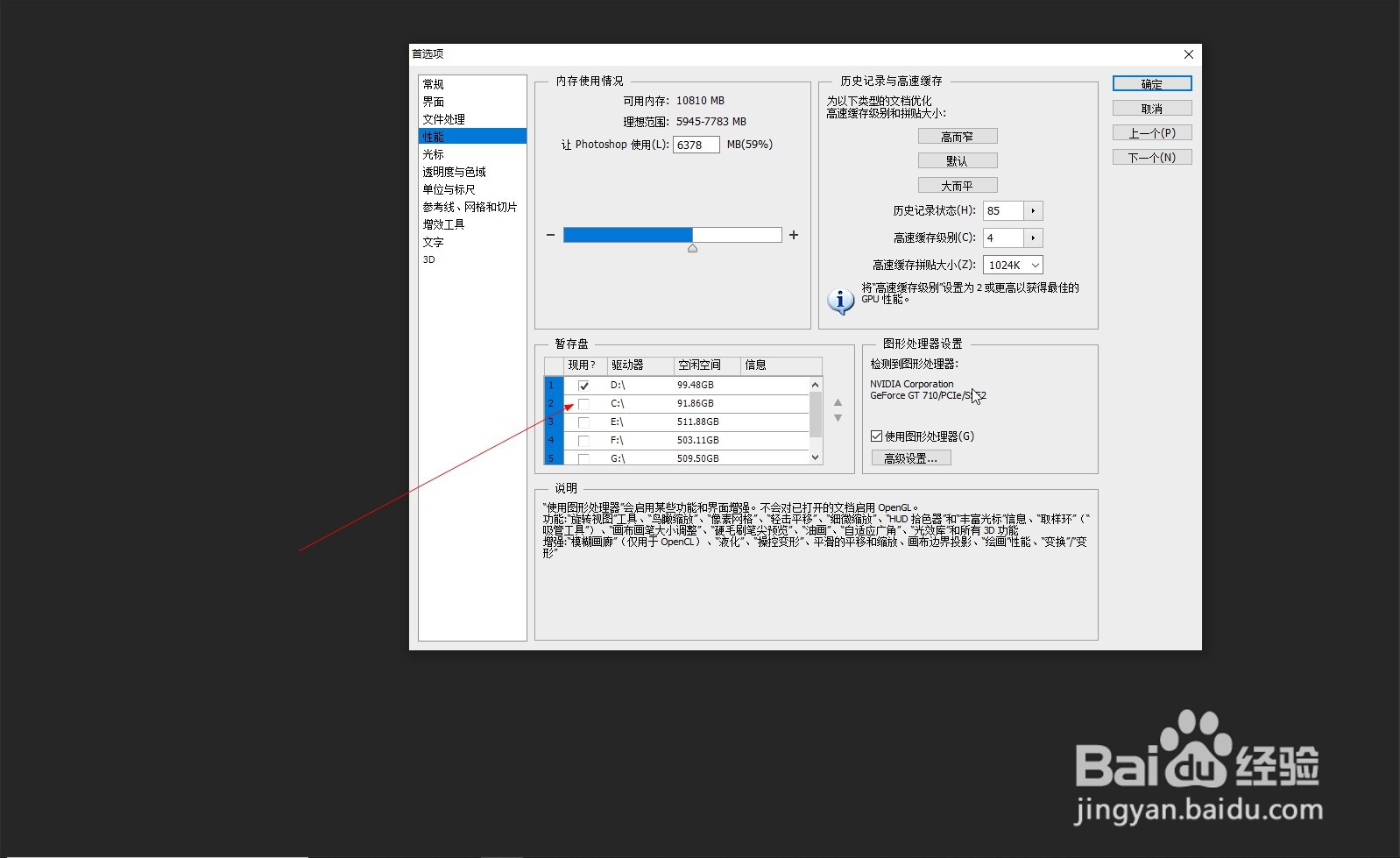Toggle 使用图形处理器(G) checkbox

(x=876, y=436)
